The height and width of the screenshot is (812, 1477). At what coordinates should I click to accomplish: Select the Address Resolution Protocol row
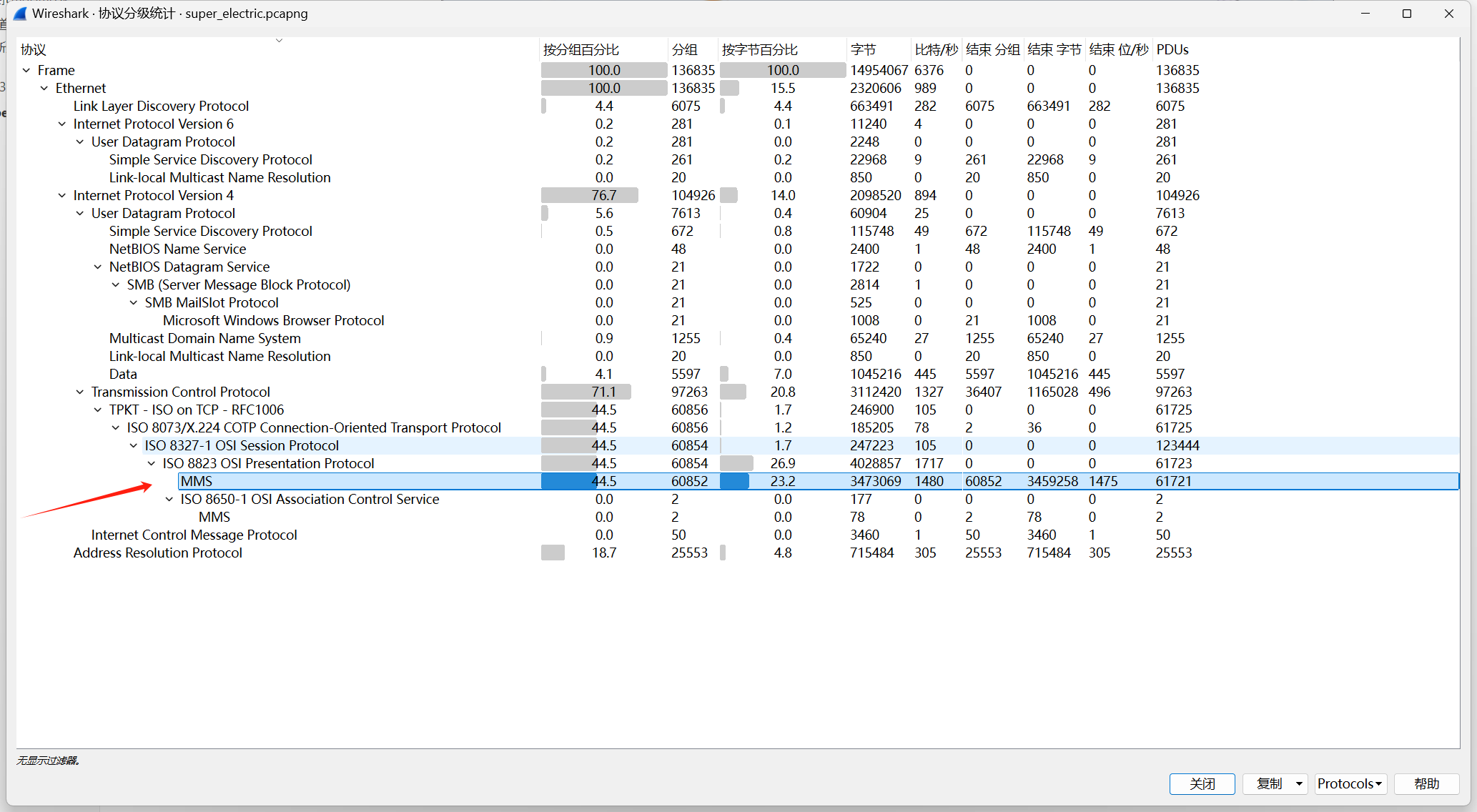(x=158, y=553)
